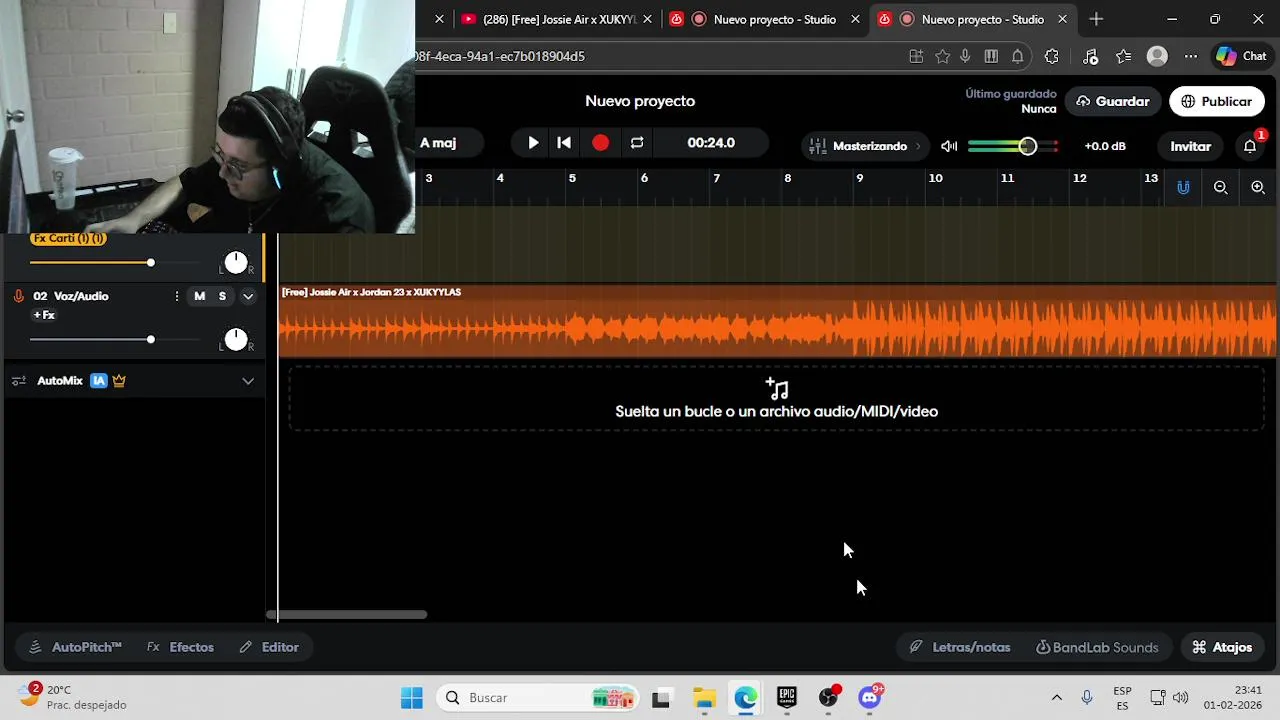Click the AutoMix mixer icon
The image size is (1280, 720).
[x=19, y=381]
